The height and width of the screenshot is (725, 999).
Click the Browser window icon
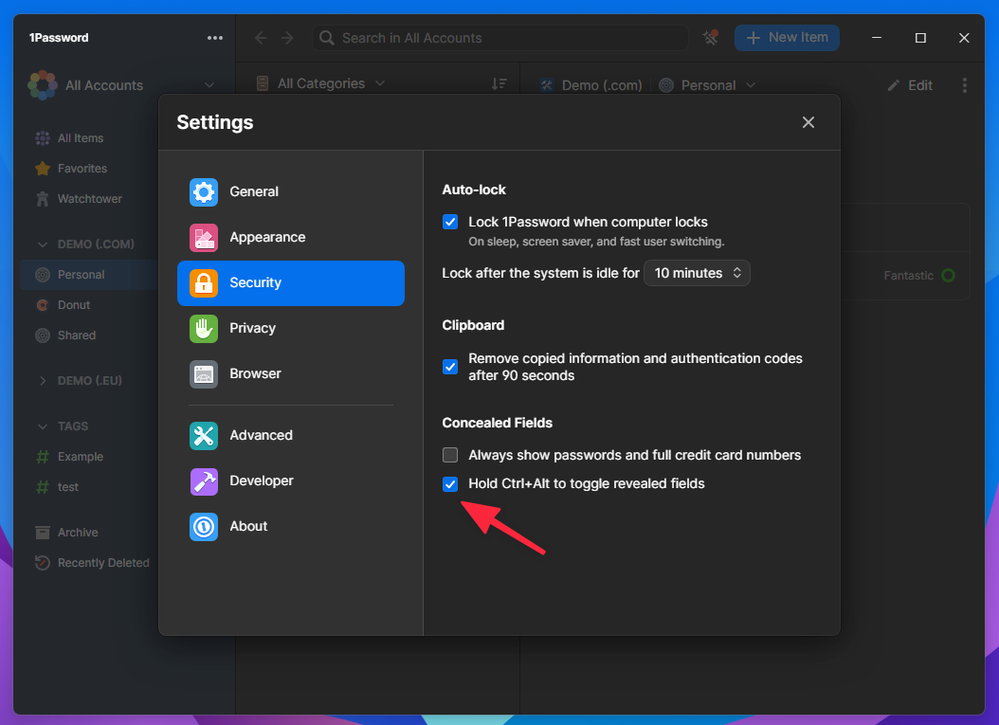[204, 374]
